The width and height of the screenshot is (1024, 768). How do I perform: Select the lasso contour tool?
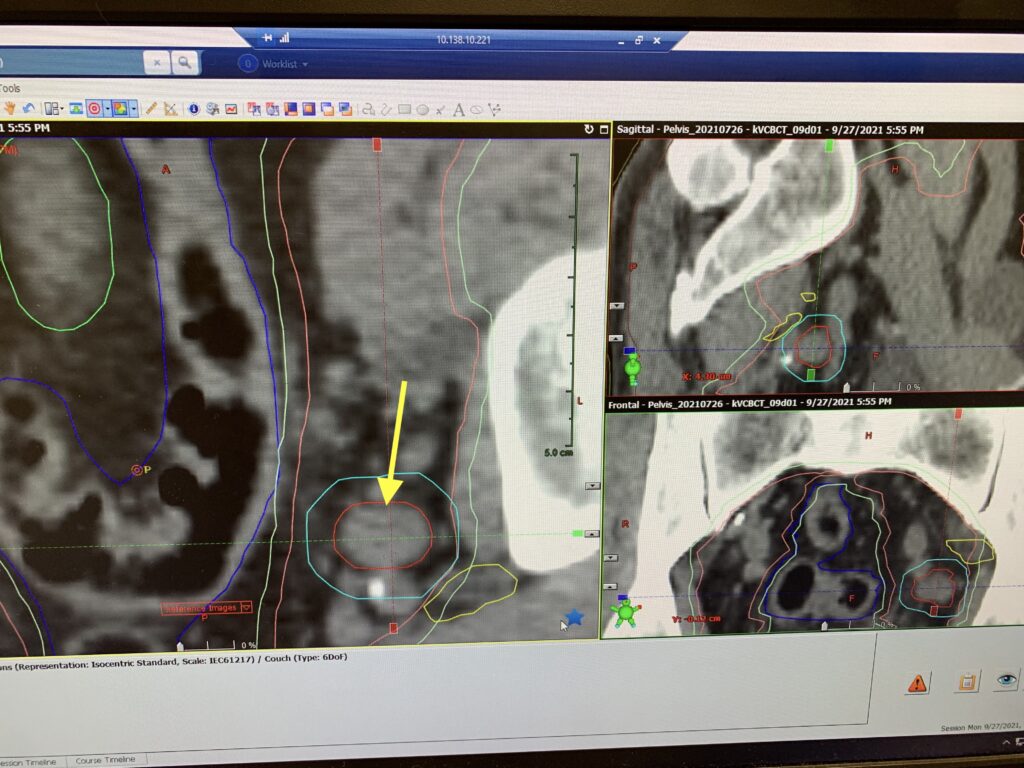click(x=368, y=109)
